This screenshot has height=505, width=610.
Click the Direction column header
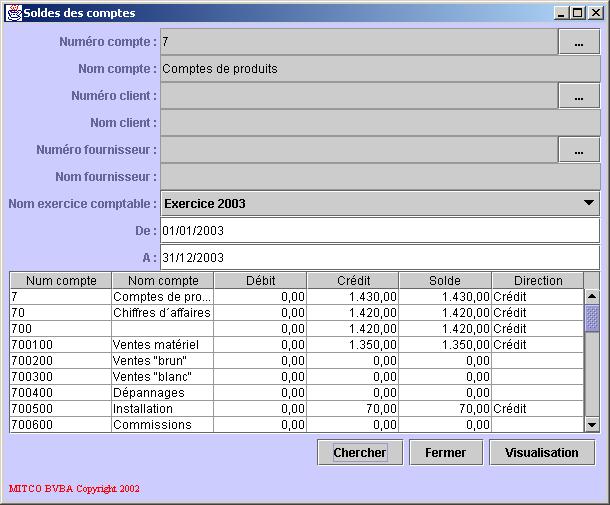click(x=538, y=281)
